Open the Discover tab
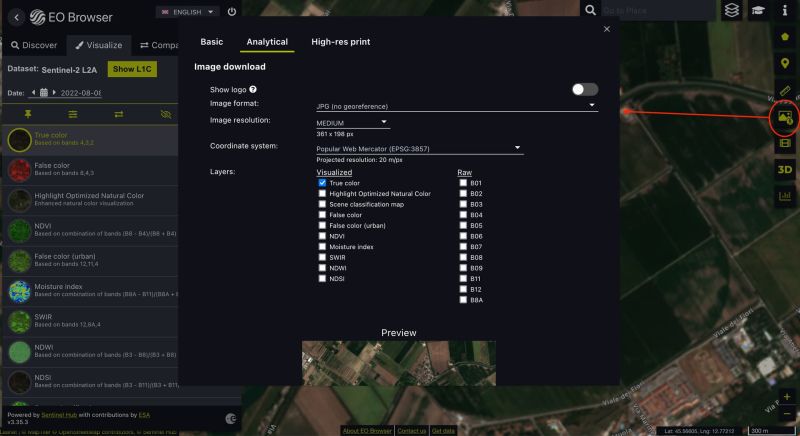 34,45
